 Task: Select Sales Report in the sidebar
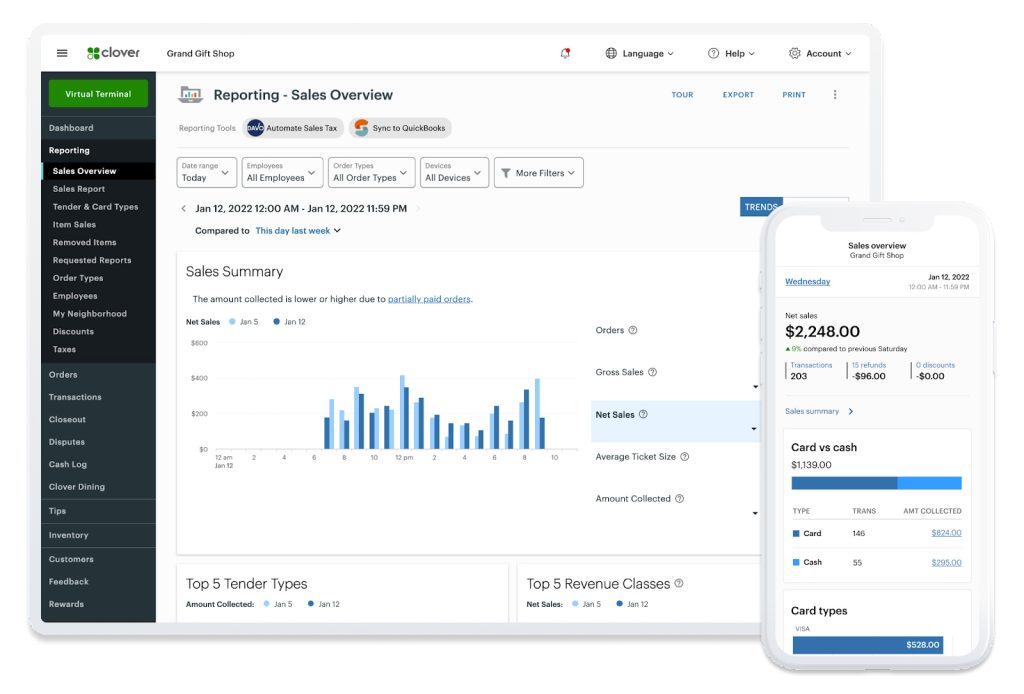coord(79,189)
